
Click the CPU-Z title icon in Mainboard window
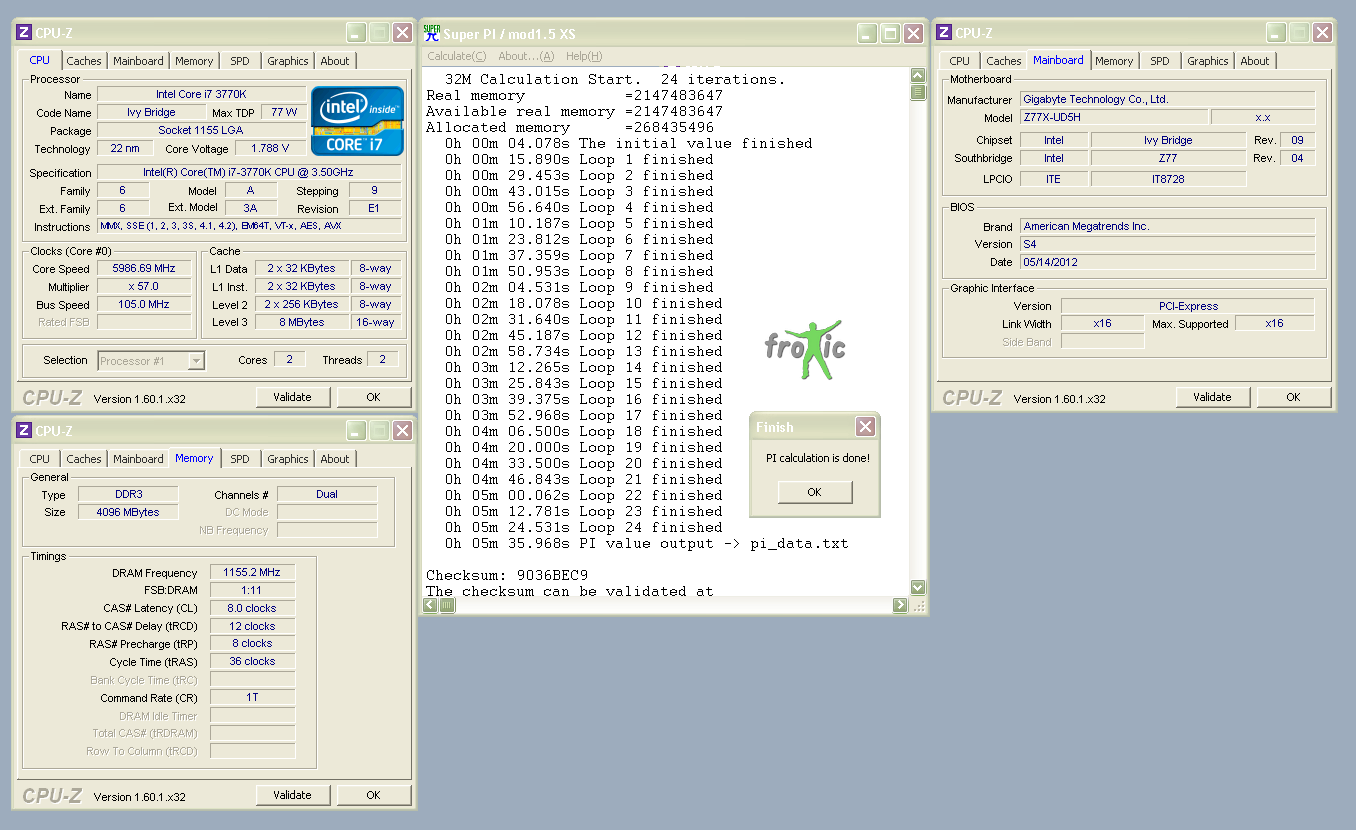pyautogui.click(x=945, y=33)
